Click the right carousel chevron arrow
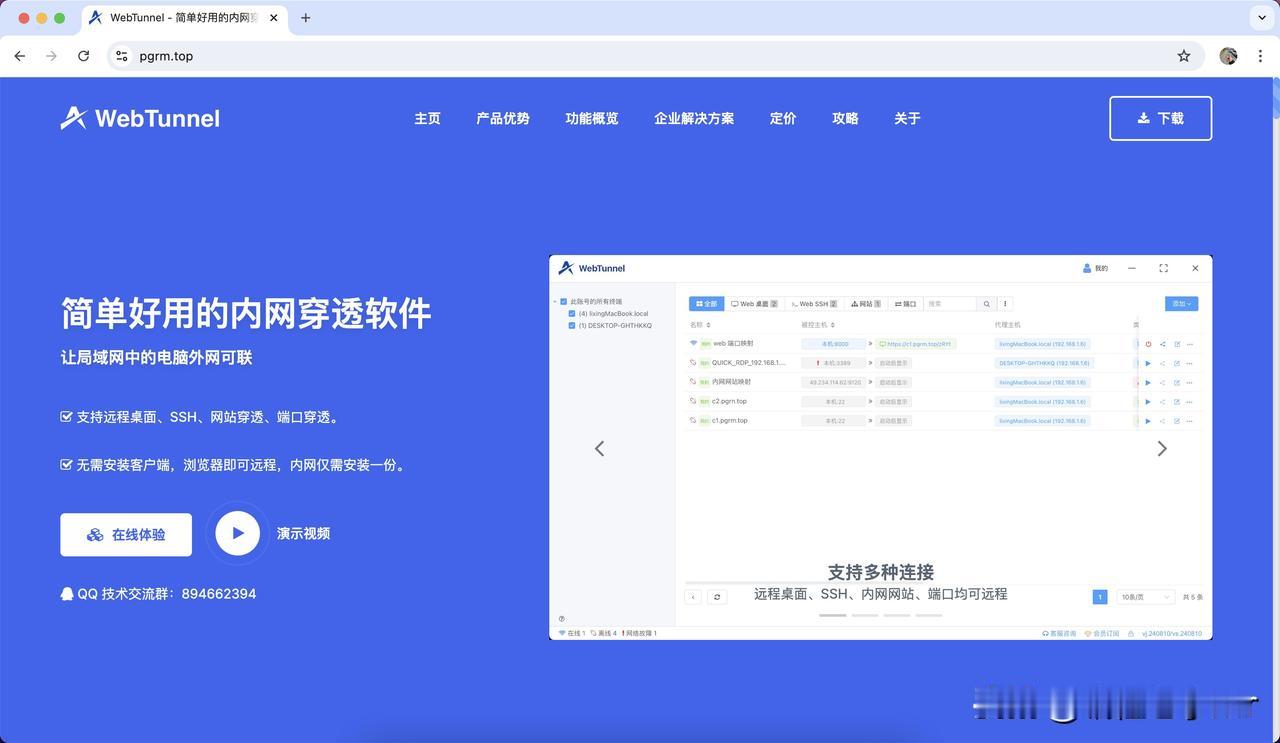Screen dimensions: 1280x743 click(1162, 448)
